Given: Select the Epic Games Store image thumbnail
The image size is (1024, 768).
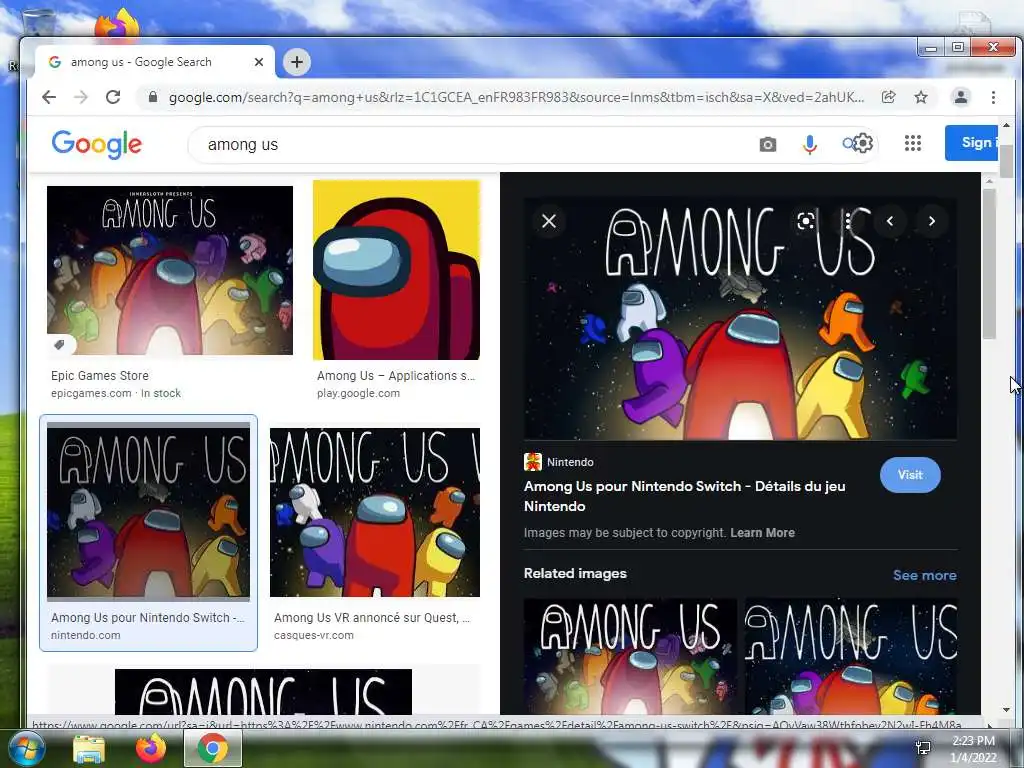Looking at the screenshot, I should 170,270.
